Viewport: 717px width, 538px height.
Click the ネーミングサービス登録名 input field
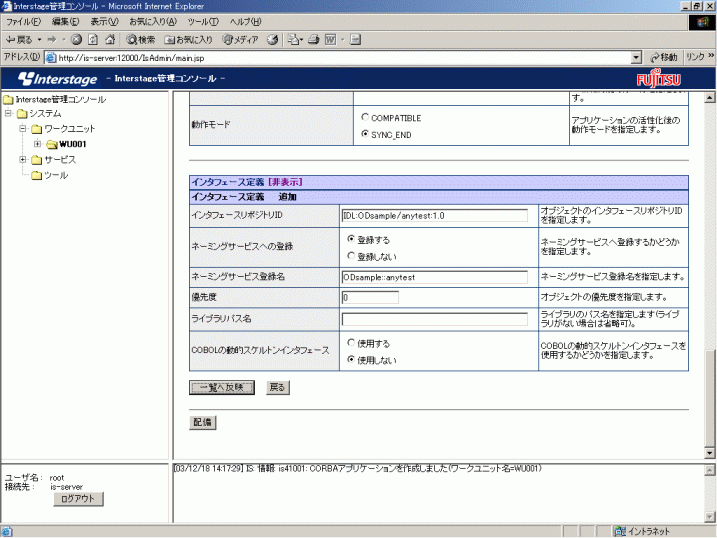[x=435, y=277]
